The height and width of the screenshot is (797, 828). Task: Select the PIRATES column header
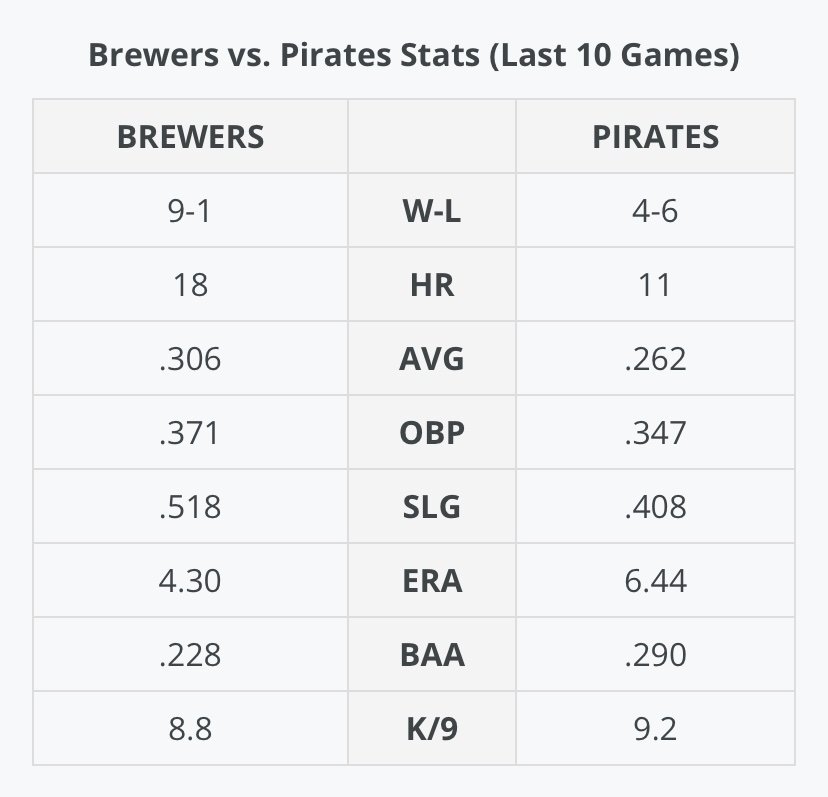coord(655,136)
